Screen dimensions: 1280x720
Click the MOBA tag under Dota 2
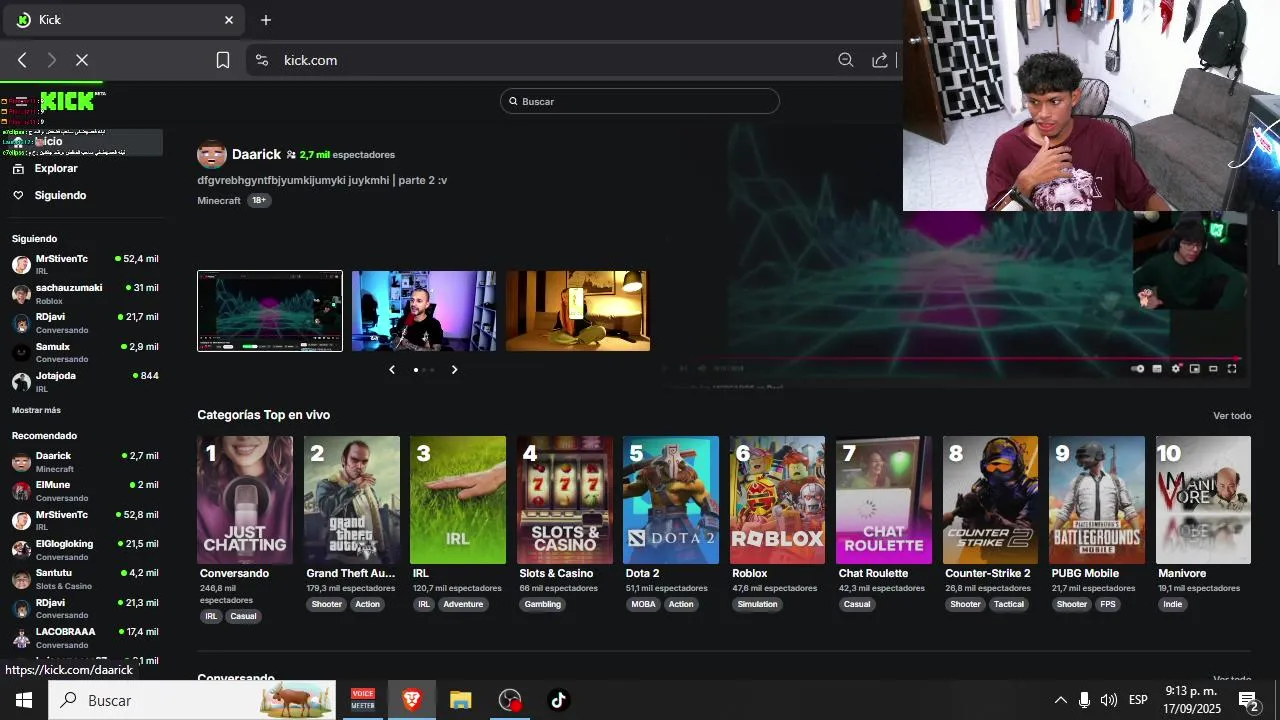point(643,604)
